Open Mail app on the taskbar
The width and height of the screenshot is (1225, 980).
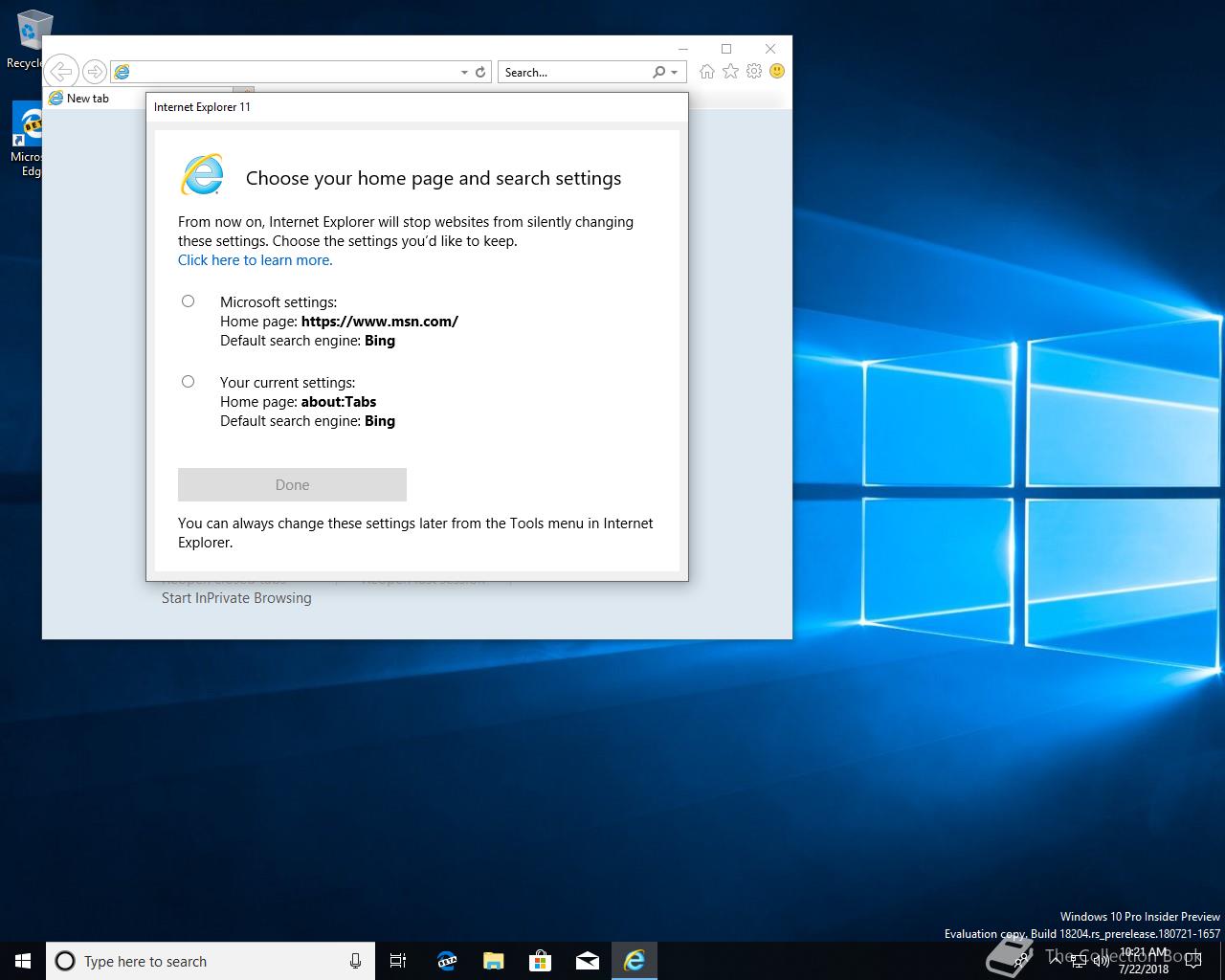[x=587, y=961]
